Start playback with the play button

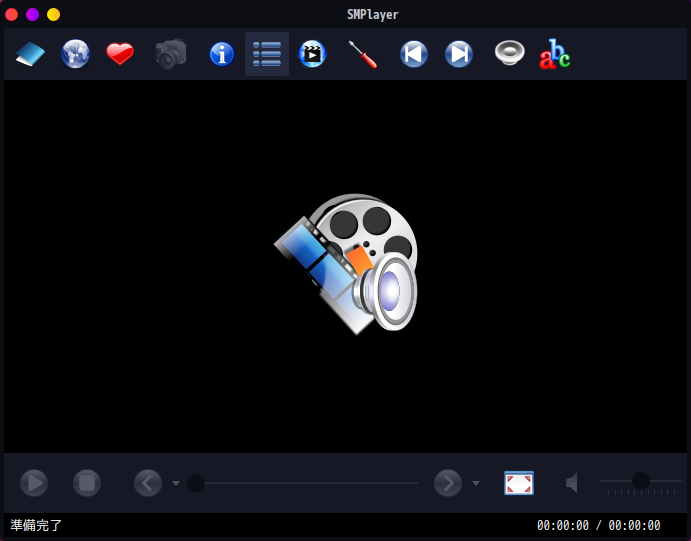click(34, 483)
